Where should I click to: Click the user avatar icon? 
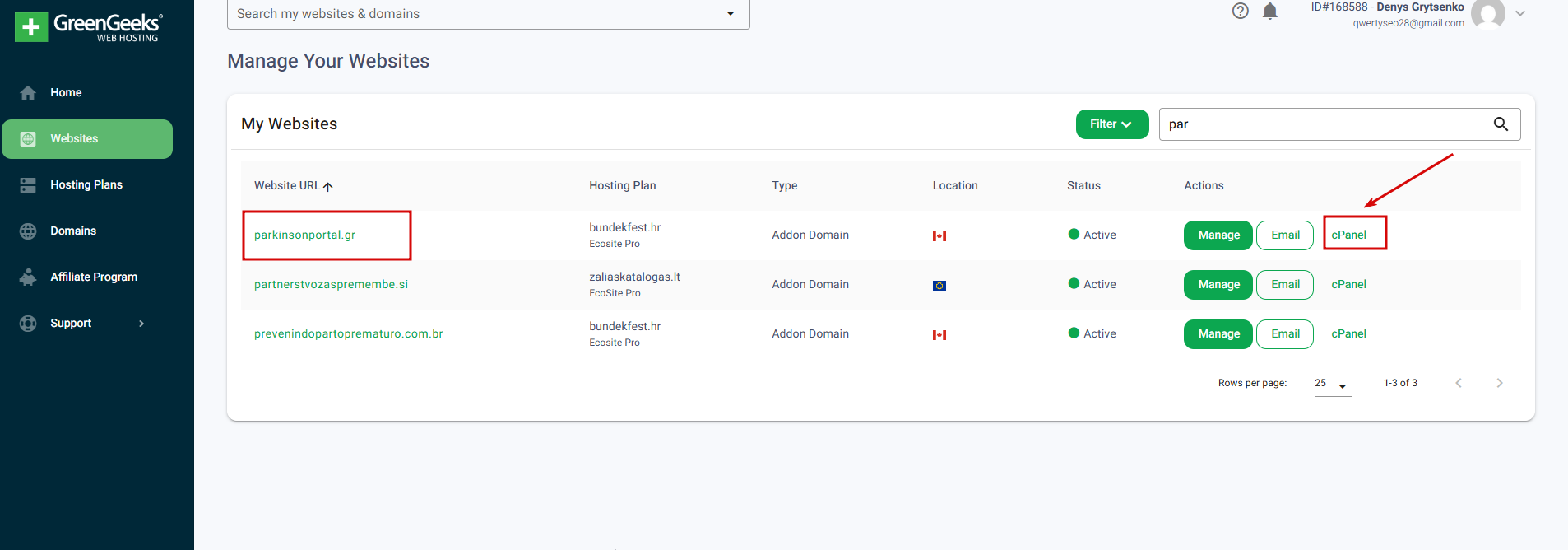[x=1487, y=13]
